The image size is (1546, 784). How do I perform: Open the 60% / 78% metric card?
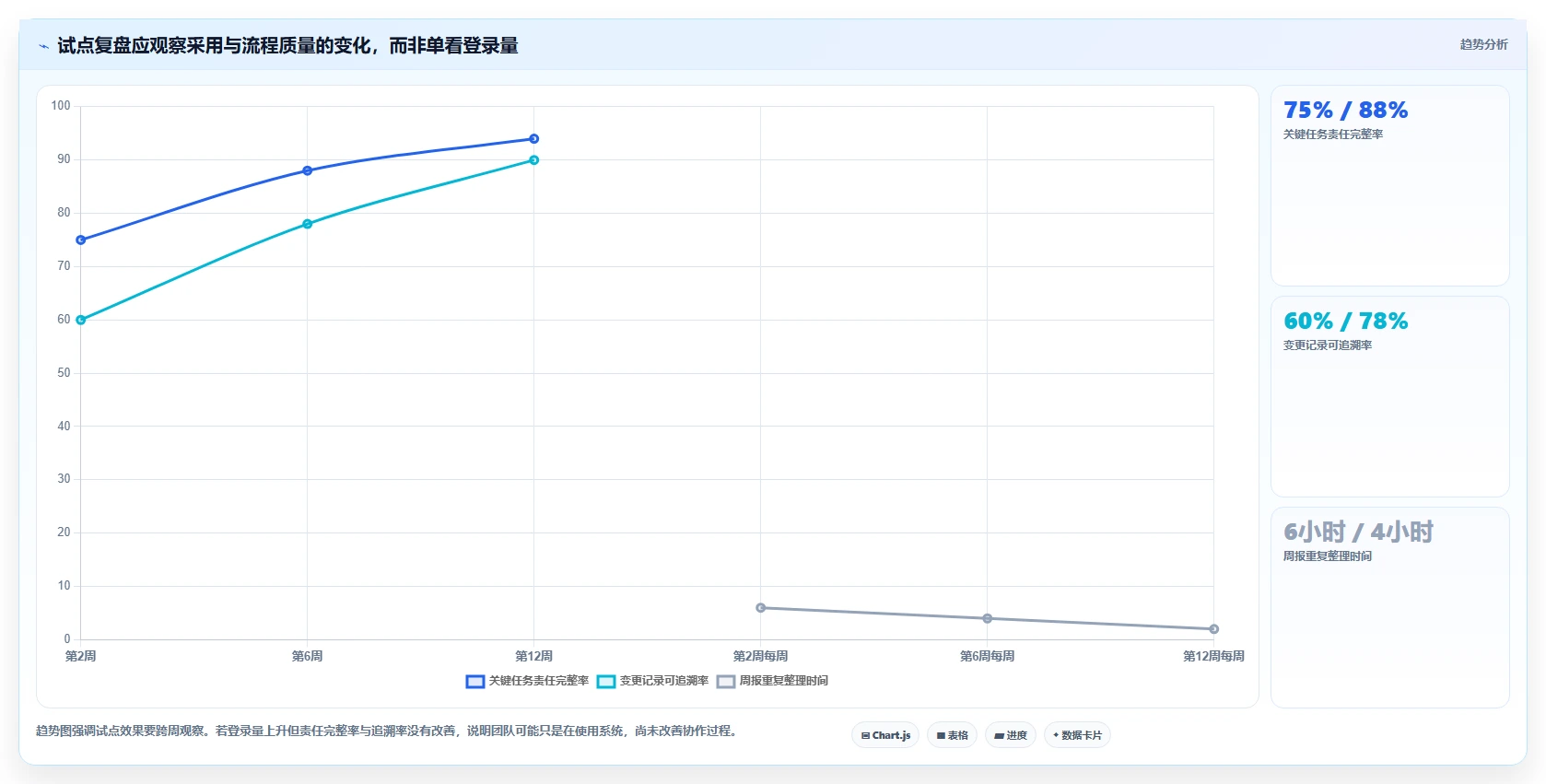coord(1390,397)
